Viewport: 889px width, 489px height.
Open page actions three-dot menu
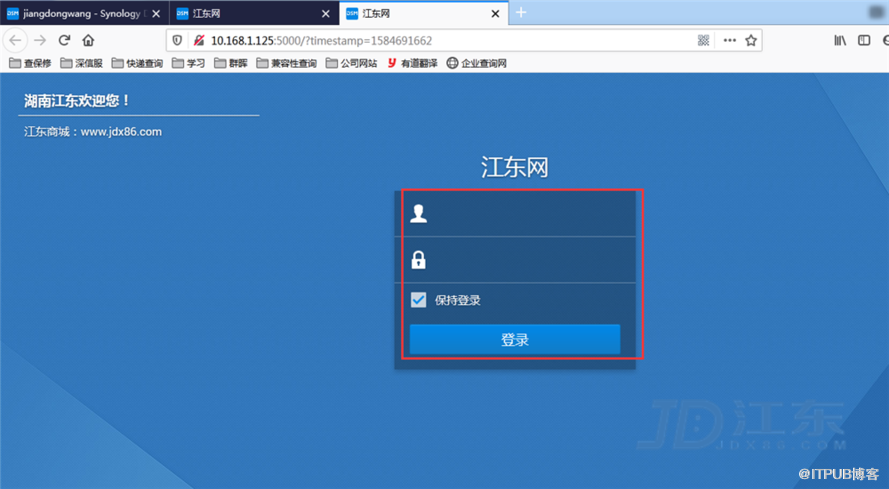coord(730,40)
